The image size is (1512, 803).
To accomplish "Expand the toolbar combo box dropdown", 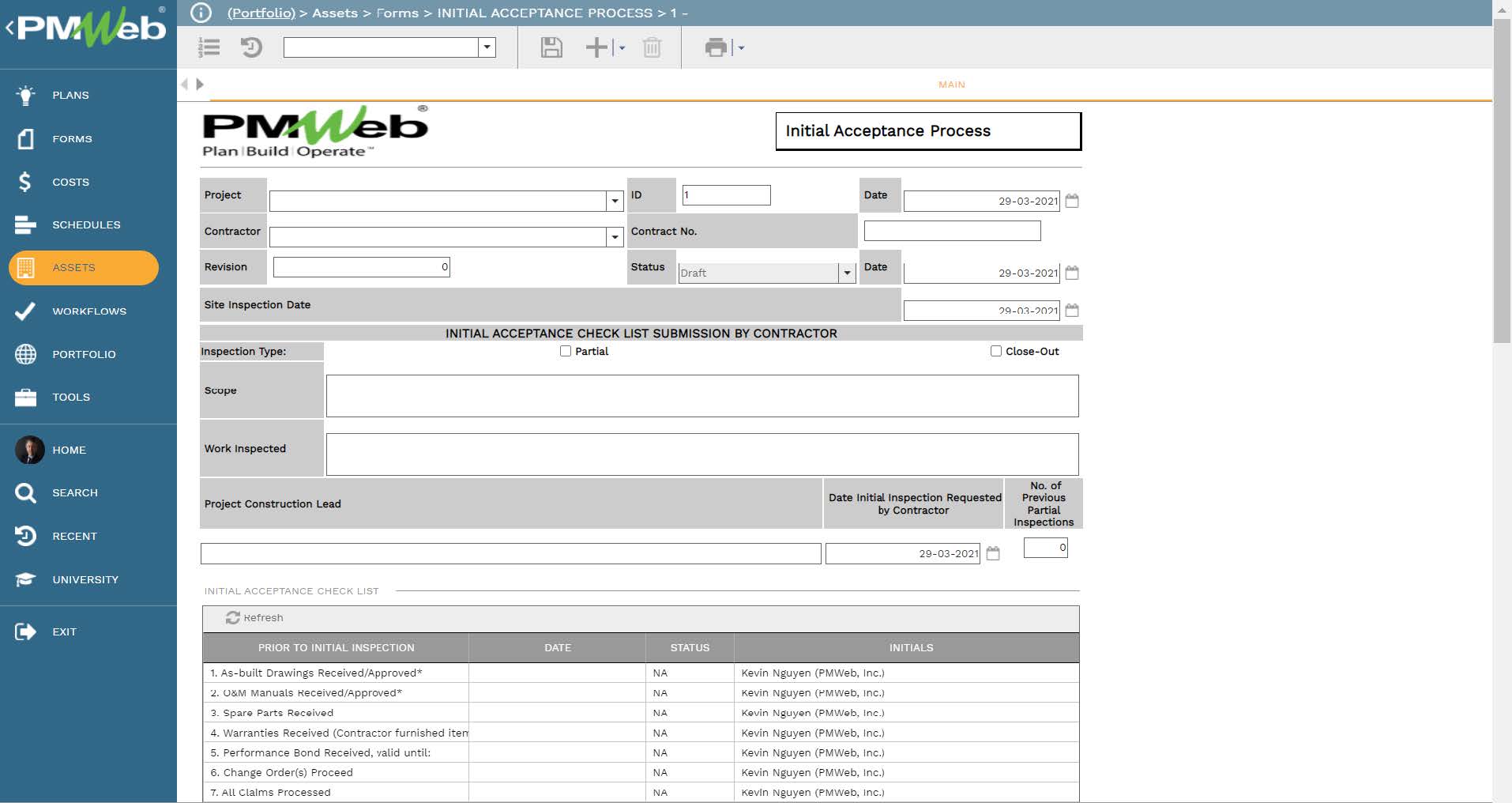I will (487, 47).
